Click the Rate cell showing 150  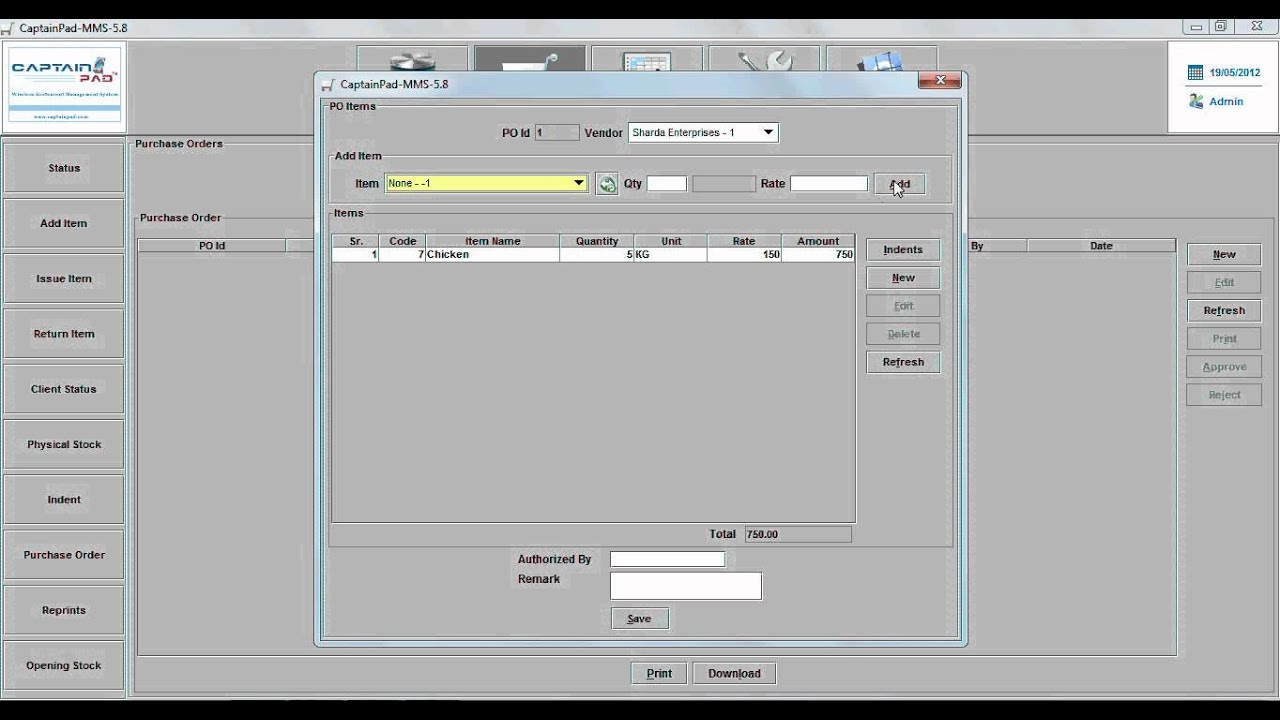pos(744,255)
